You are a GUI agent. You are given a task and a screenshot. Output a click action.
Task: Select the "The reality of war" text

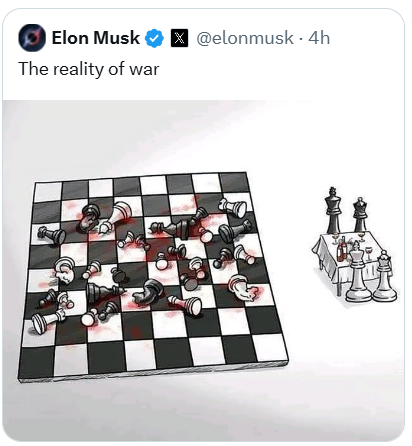89,69
